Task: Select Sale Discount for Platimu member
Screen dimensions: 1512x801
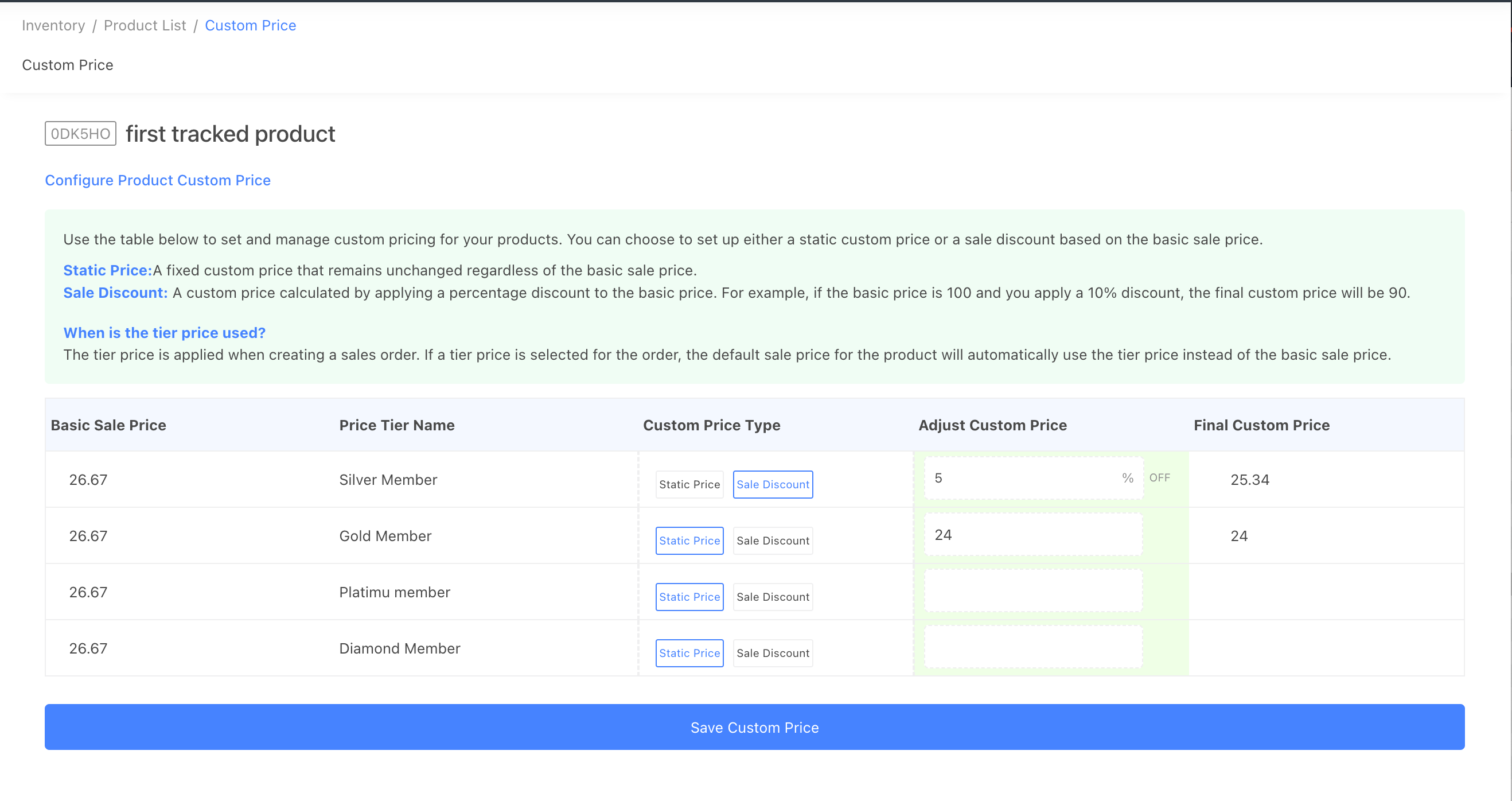Action: (x=773, y=597)
